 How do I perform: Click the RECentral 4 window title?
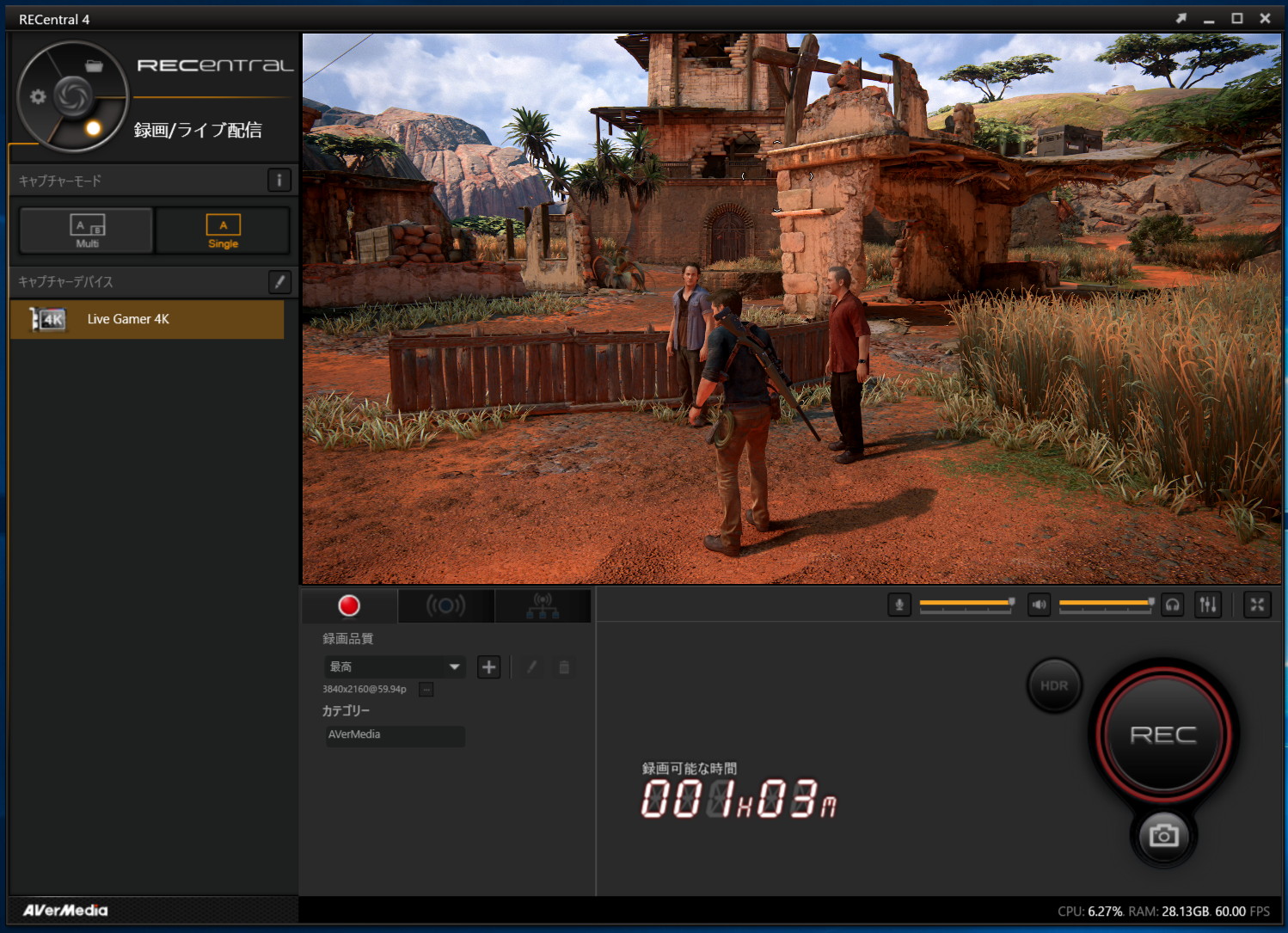click(54, 19)
